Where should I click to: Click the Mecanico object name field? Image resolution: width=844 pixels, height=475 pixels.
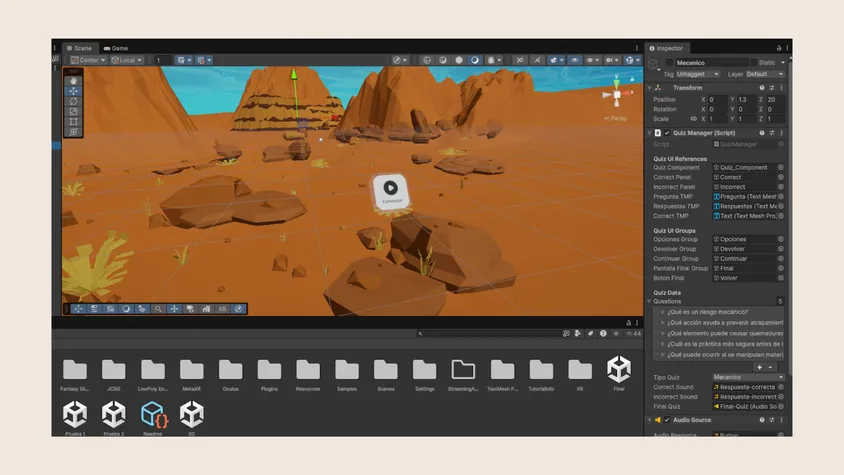pos(712,63)
